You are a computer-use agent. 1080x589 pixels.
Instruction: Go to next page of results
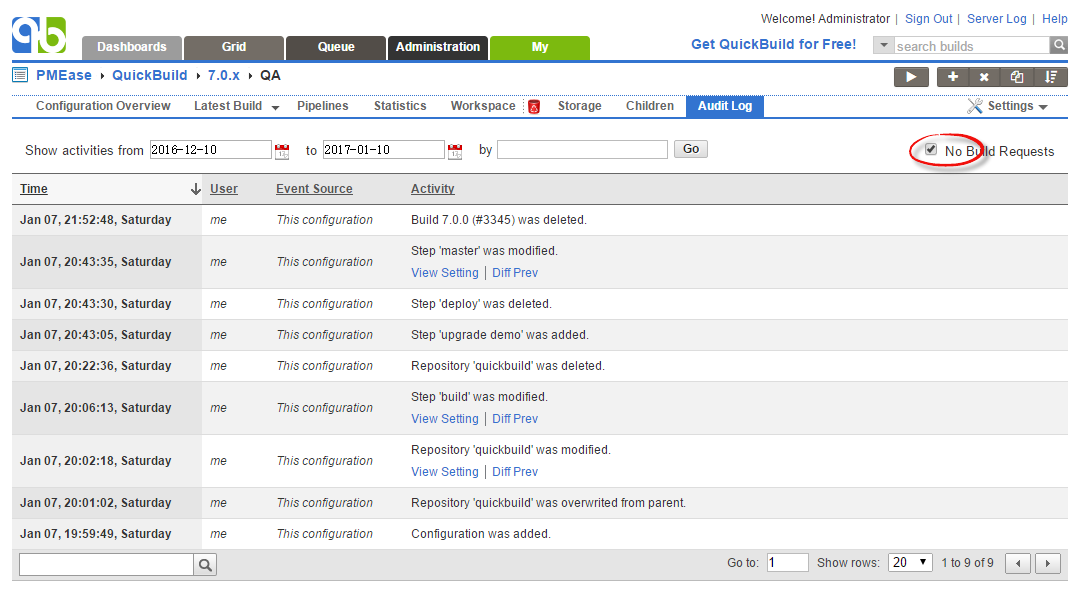[1048, 564]
